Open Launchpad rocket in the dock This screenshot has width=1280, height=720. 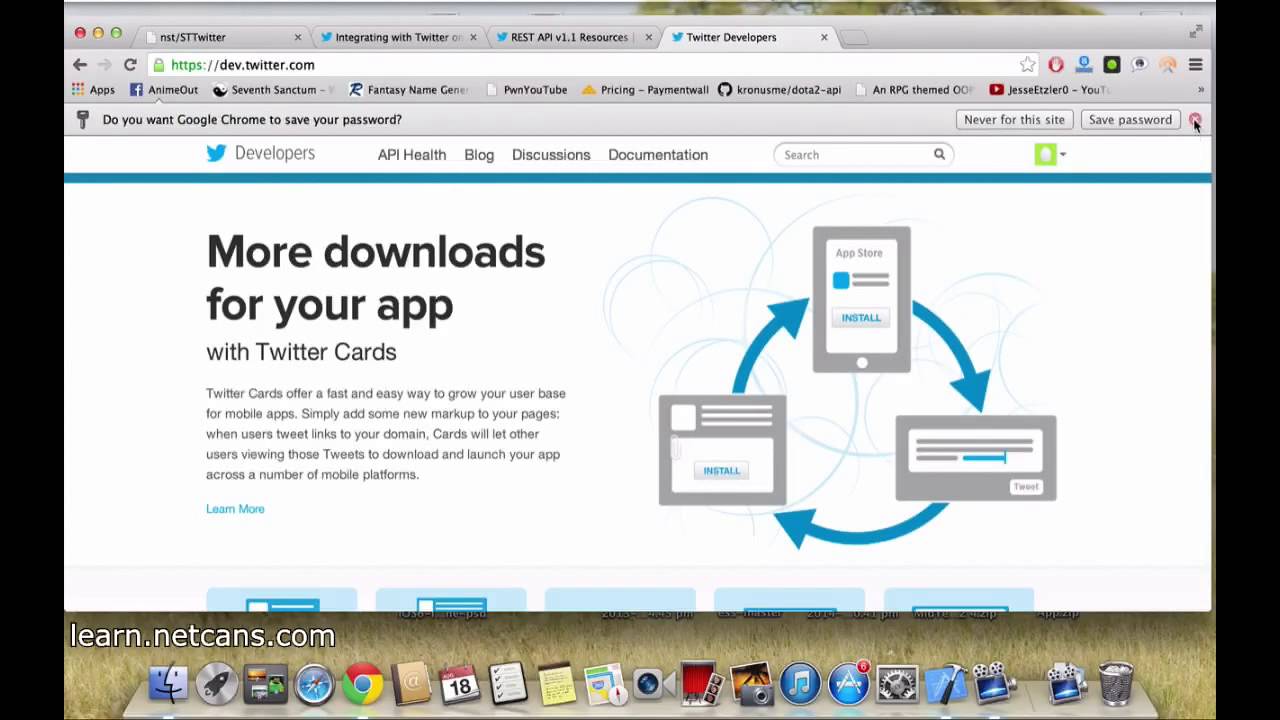point(217,685)
